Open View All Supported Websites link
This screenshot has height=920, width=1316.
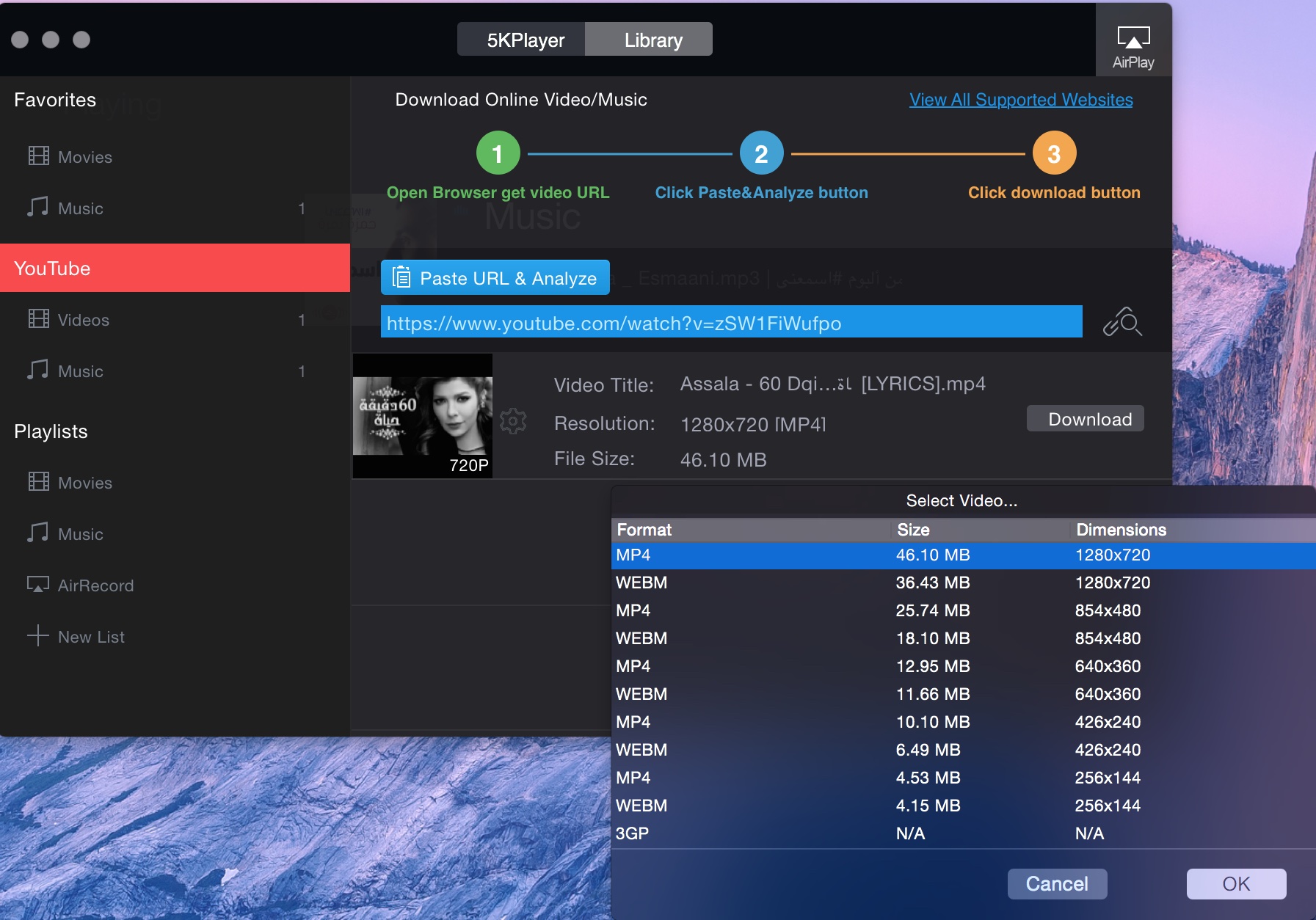click(x=1021, y=100)
